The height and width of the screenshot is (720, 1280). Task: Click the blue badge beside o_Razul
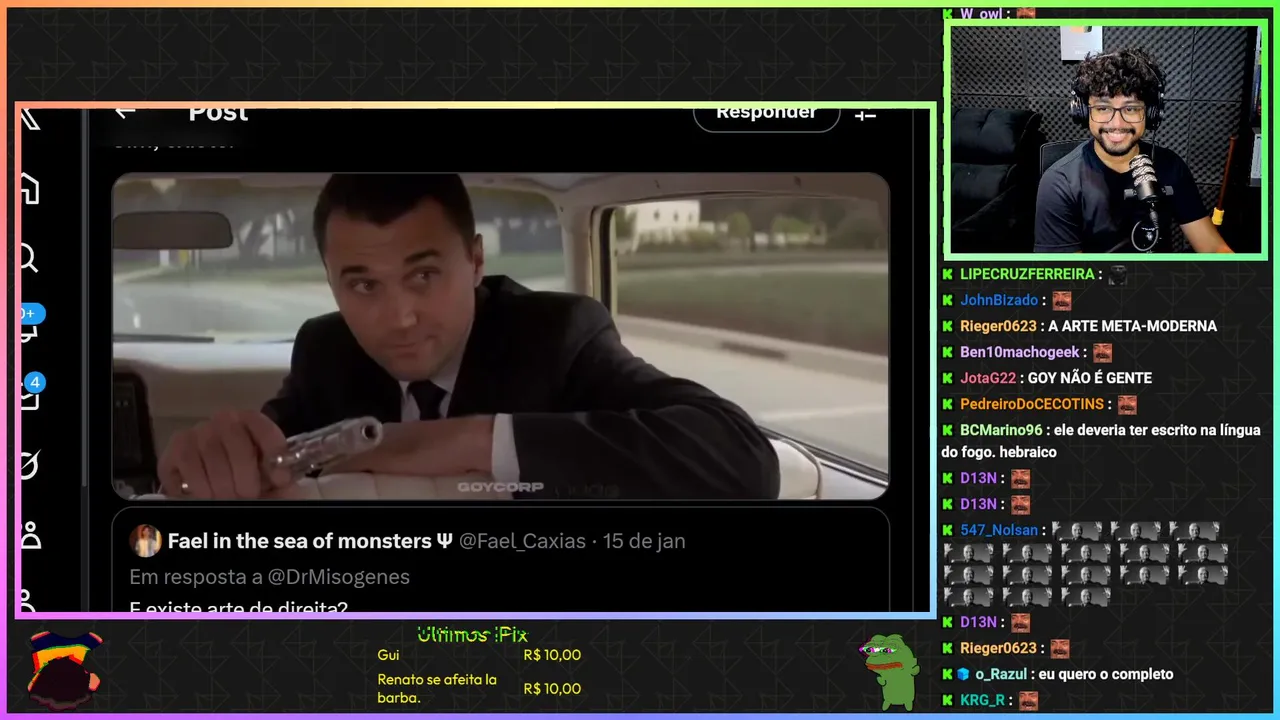pyautogui.click(x=963, y=674)
